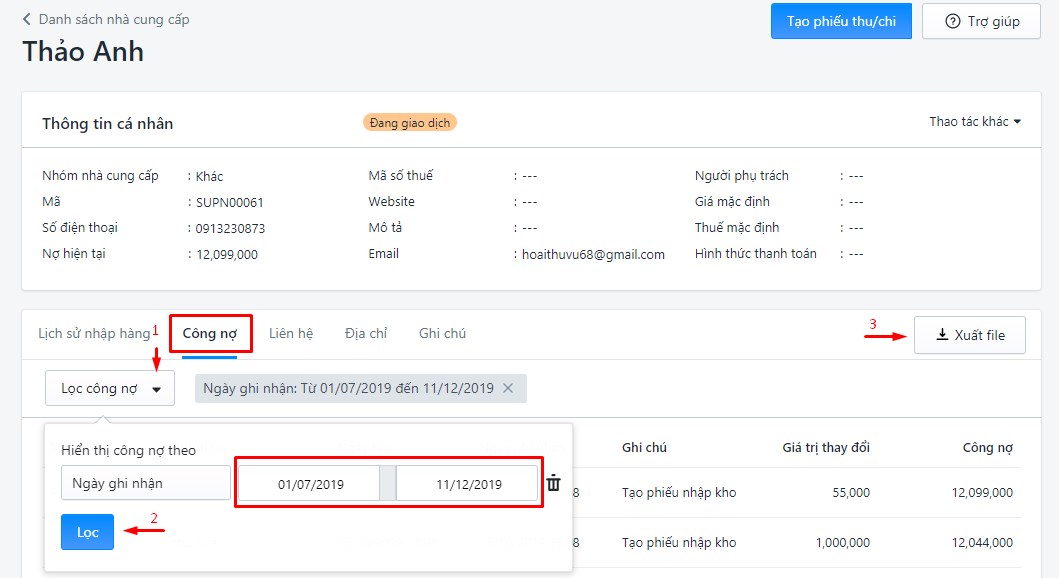Viewport: 1059px width, 578px height.
Task: Click the Nhóm nhà cung cấp value Khác
Action: [209, 177]
